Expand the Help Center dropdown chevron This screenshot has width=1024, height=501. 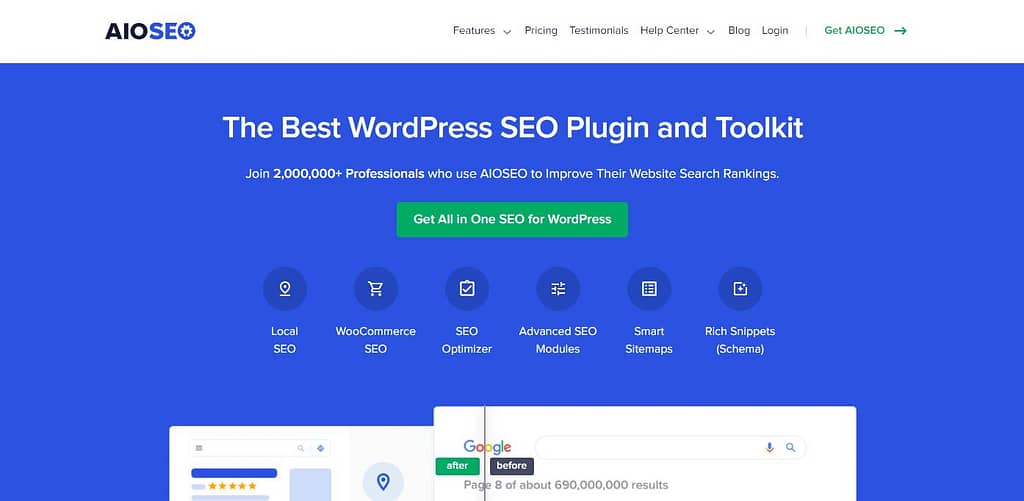(711, 31)
